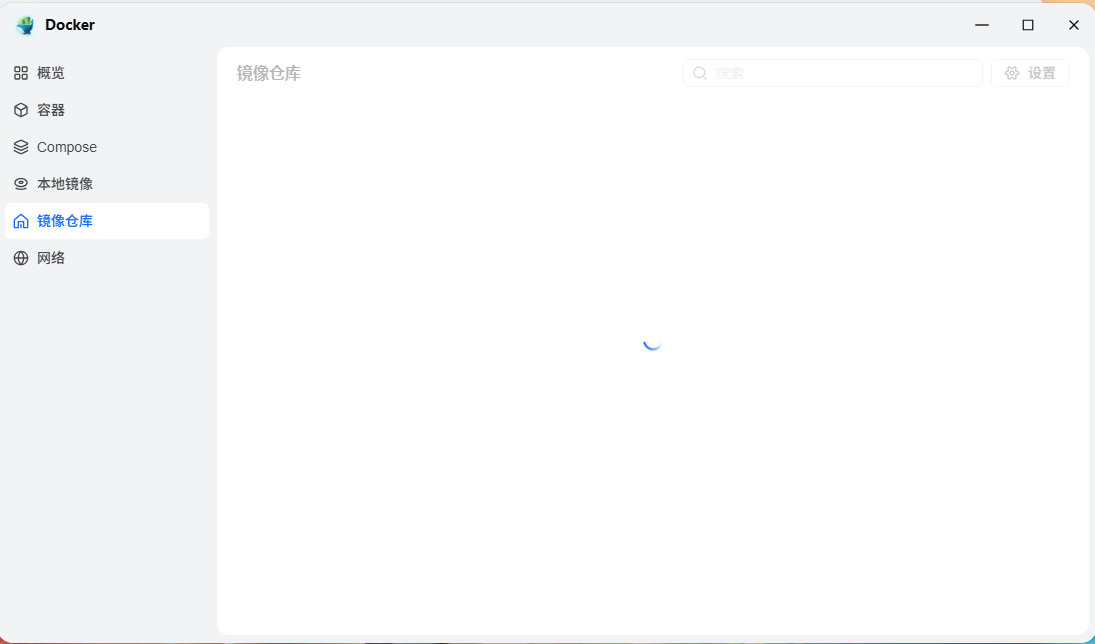Click the 网络 globe icon
Viewport: 1095px width, 644px height.
(21, 258)
